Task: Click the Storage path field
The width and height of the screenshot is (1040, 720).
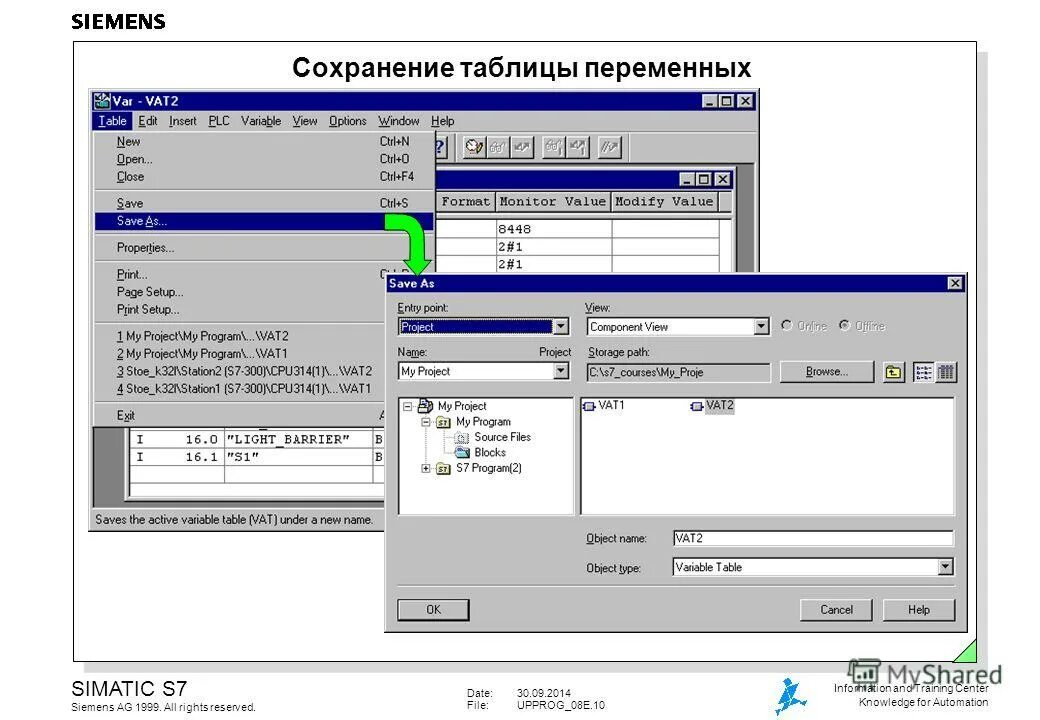Action: 679,372
